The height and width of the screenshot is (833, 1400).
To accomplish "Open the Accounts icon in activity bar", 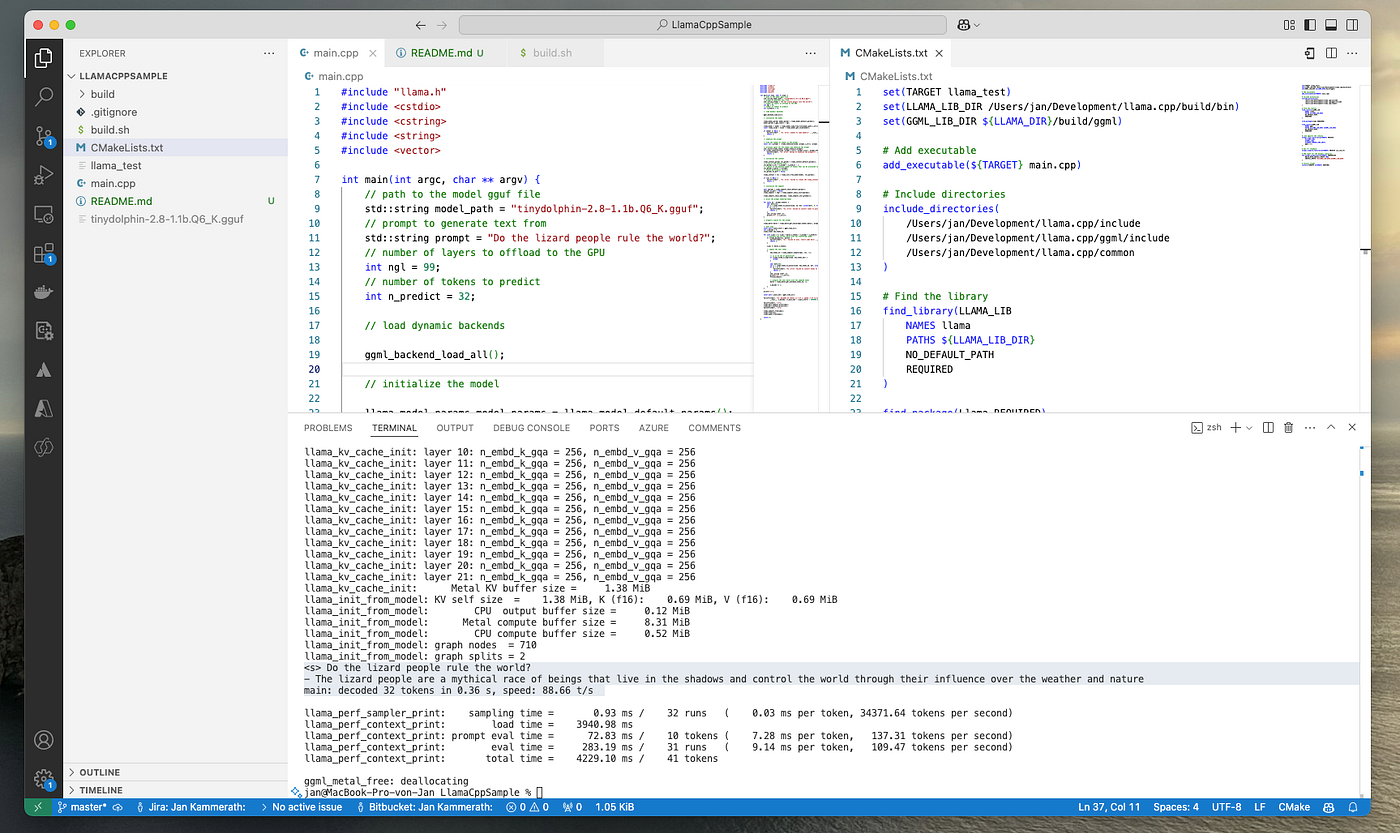I will (43, 740).
